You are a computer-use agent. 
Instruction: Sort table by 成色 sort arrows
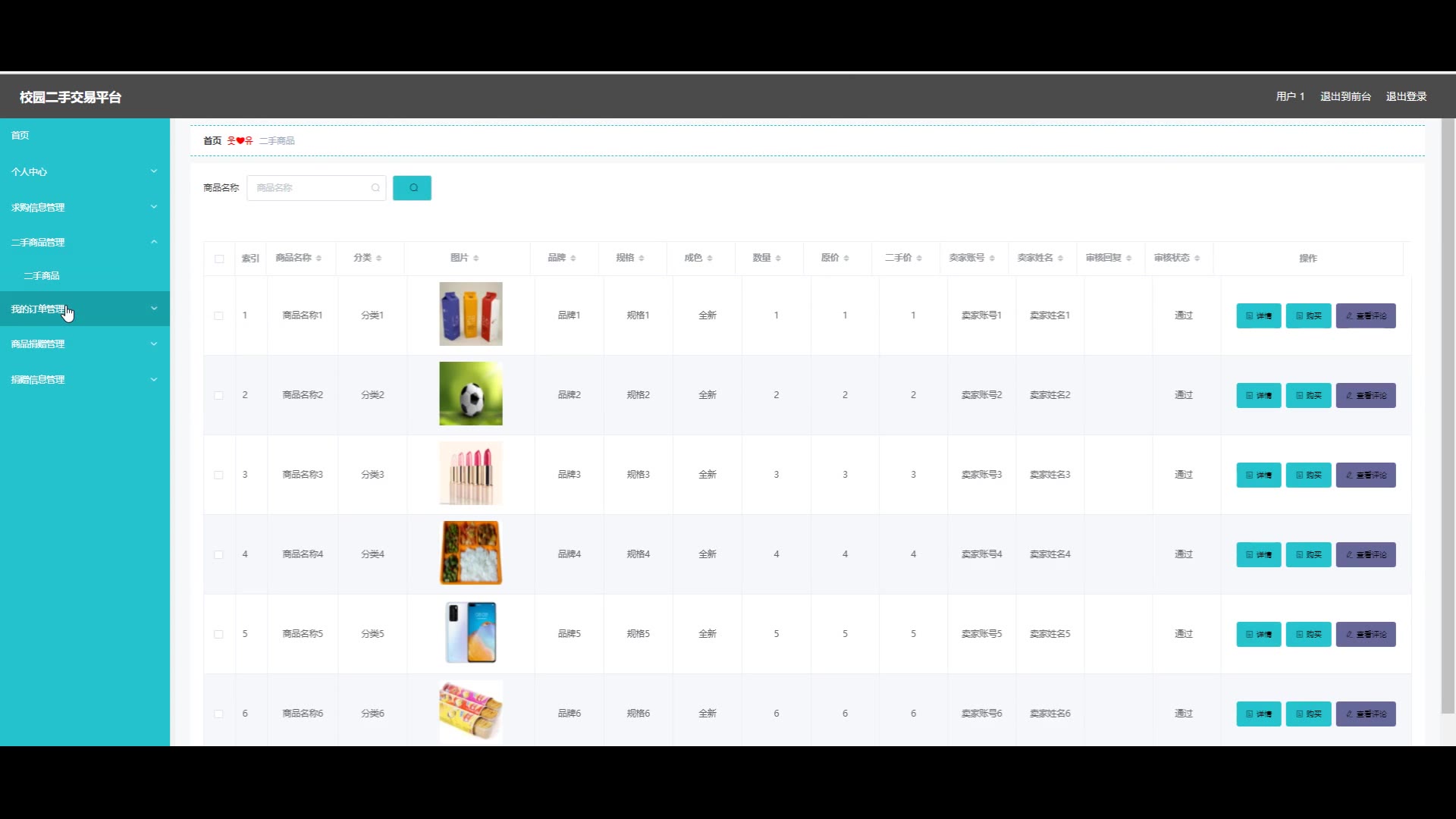(x=709, y=259)
